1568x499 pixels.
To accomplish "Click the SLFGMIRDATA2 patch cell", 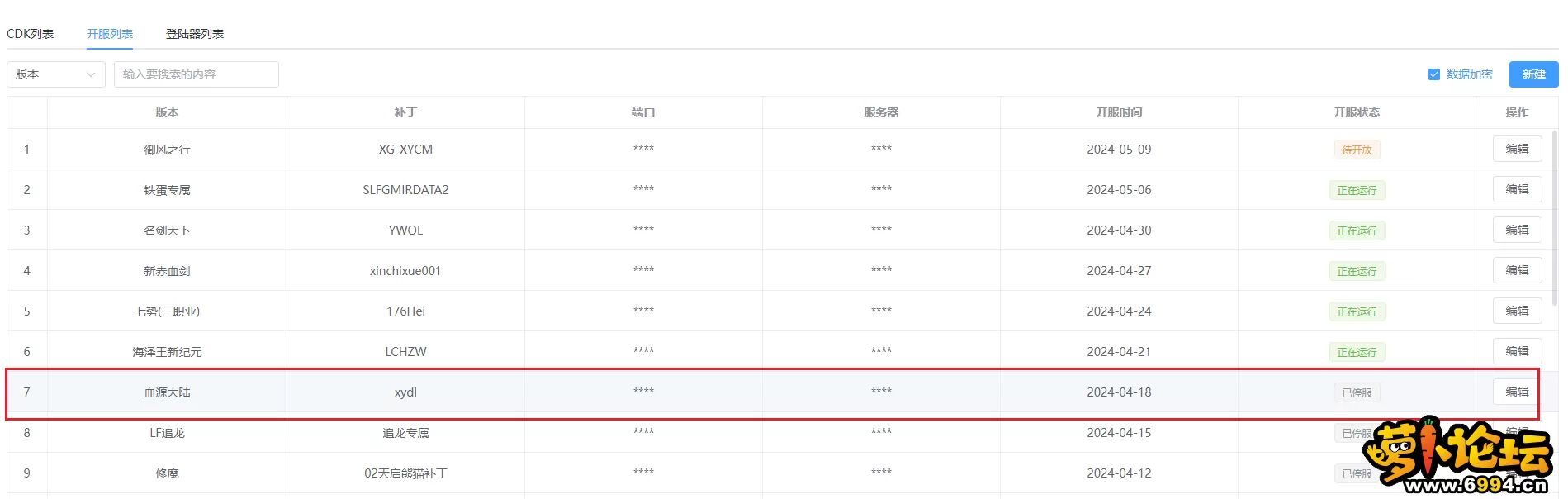I will coord(405,190).
